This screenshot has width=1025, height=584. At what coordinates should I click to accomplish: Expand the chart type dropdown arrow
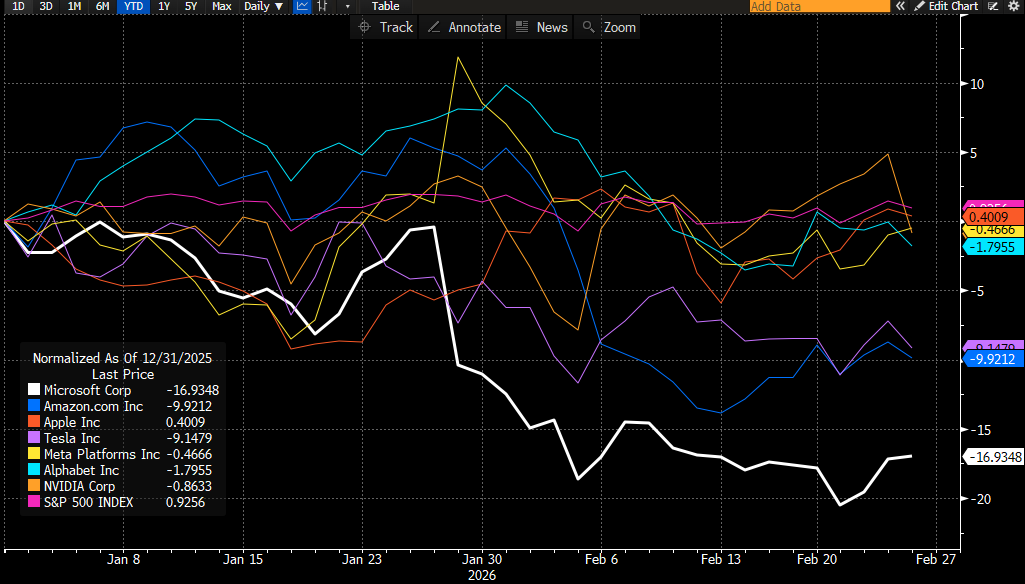(x=347, y=6)
